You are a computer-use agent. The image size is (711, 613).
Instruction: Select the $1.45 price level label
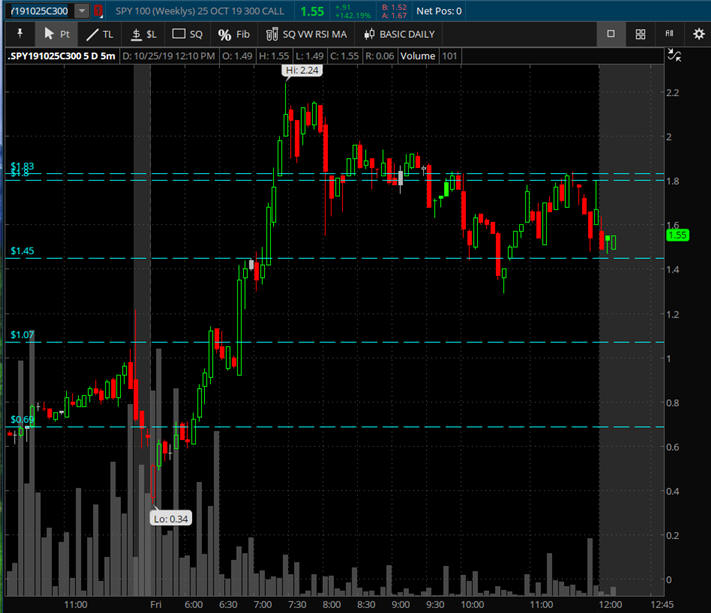click(22, 251)
